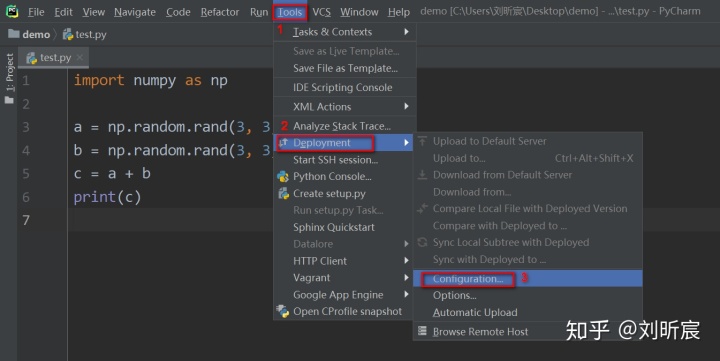The image size is (720, 361).
Task: Open IDE Scripting Console
Action: coord(345,87)
